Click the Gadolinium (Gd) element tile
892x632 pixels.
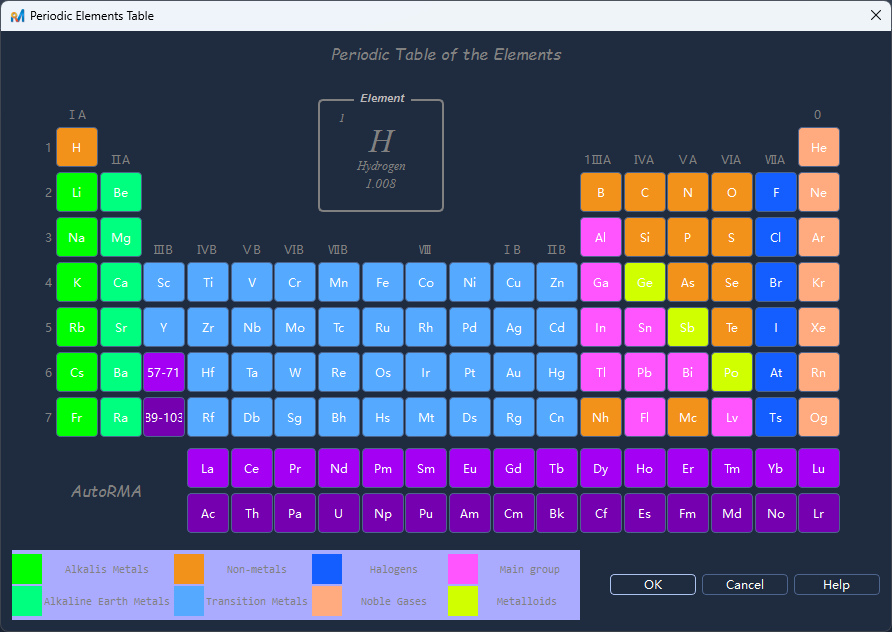pos(513,468)
